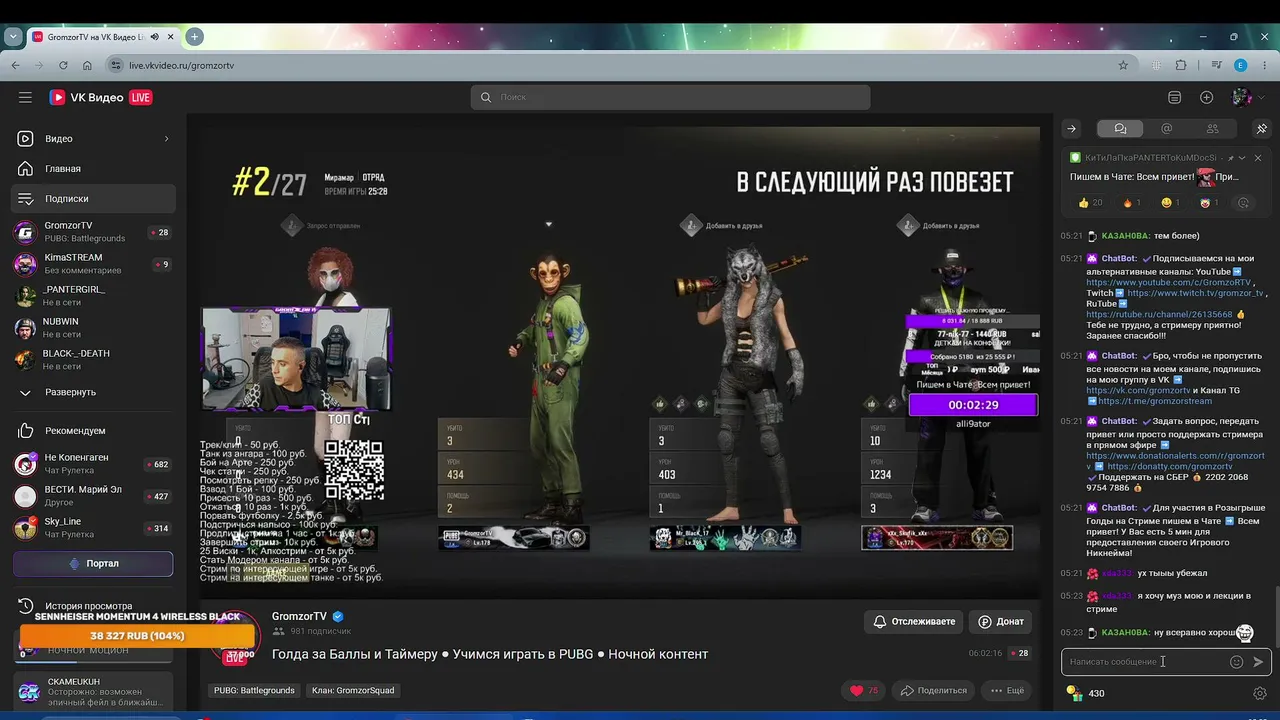Click the plus create icon in the header

click(x=1207, y=97)
